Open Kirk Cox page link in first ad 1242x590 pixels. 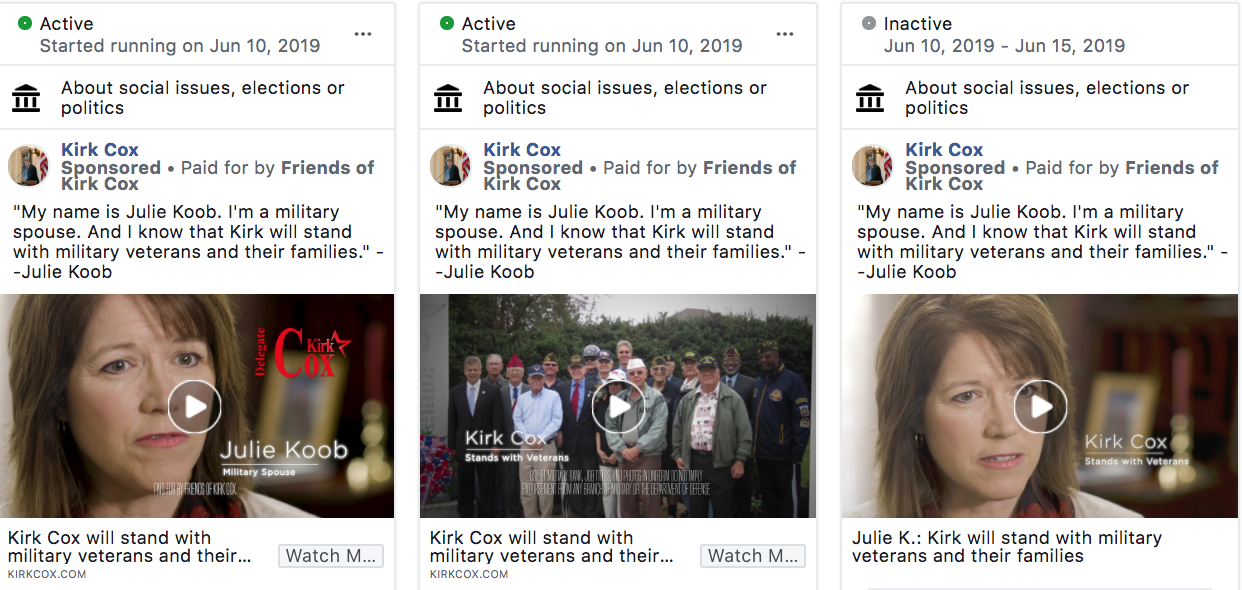tap(100, 150)
